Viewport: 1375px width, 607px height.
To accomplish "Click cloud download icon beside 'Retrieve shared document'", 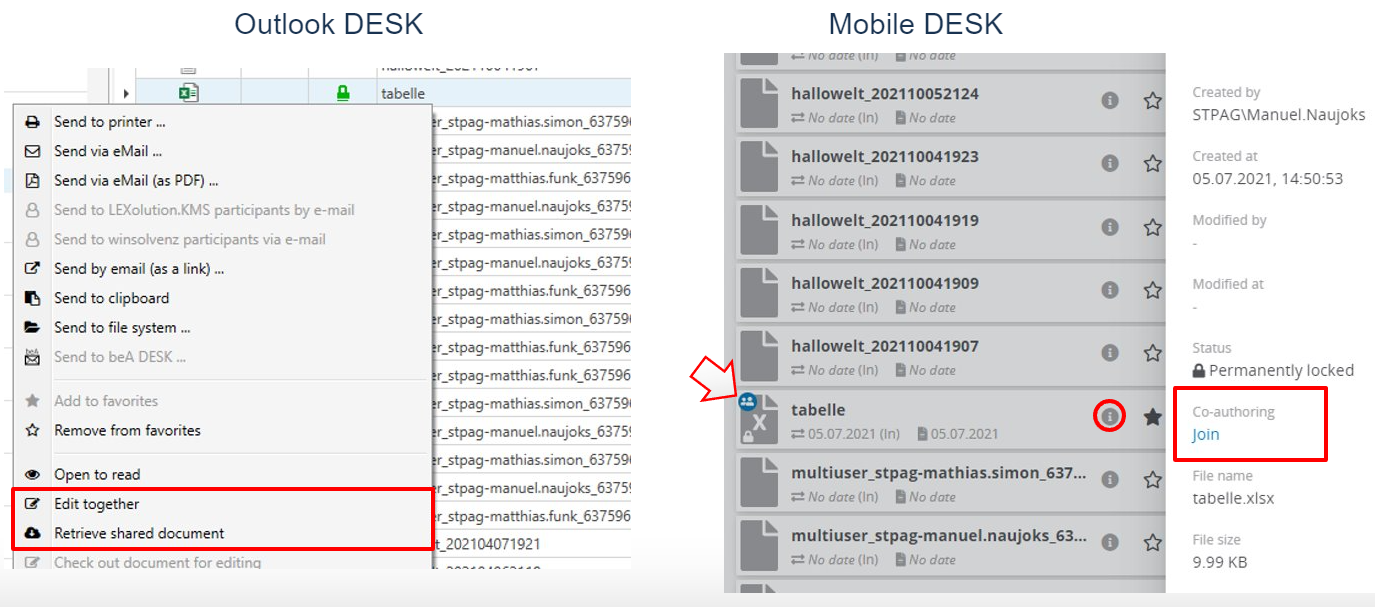I will pyautogui.click(x=32, y=533).
